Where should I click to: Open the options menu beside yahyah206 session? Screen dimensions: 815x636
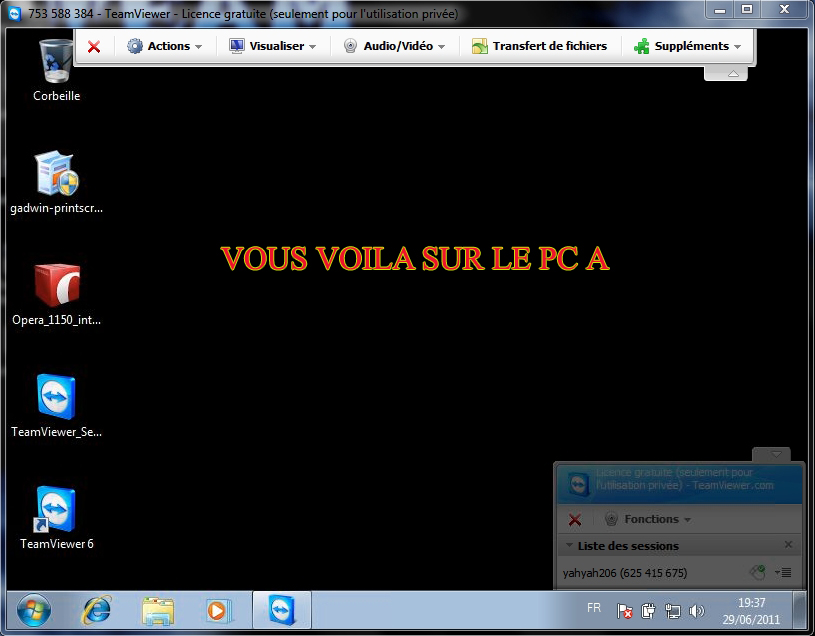coord(783,573)
